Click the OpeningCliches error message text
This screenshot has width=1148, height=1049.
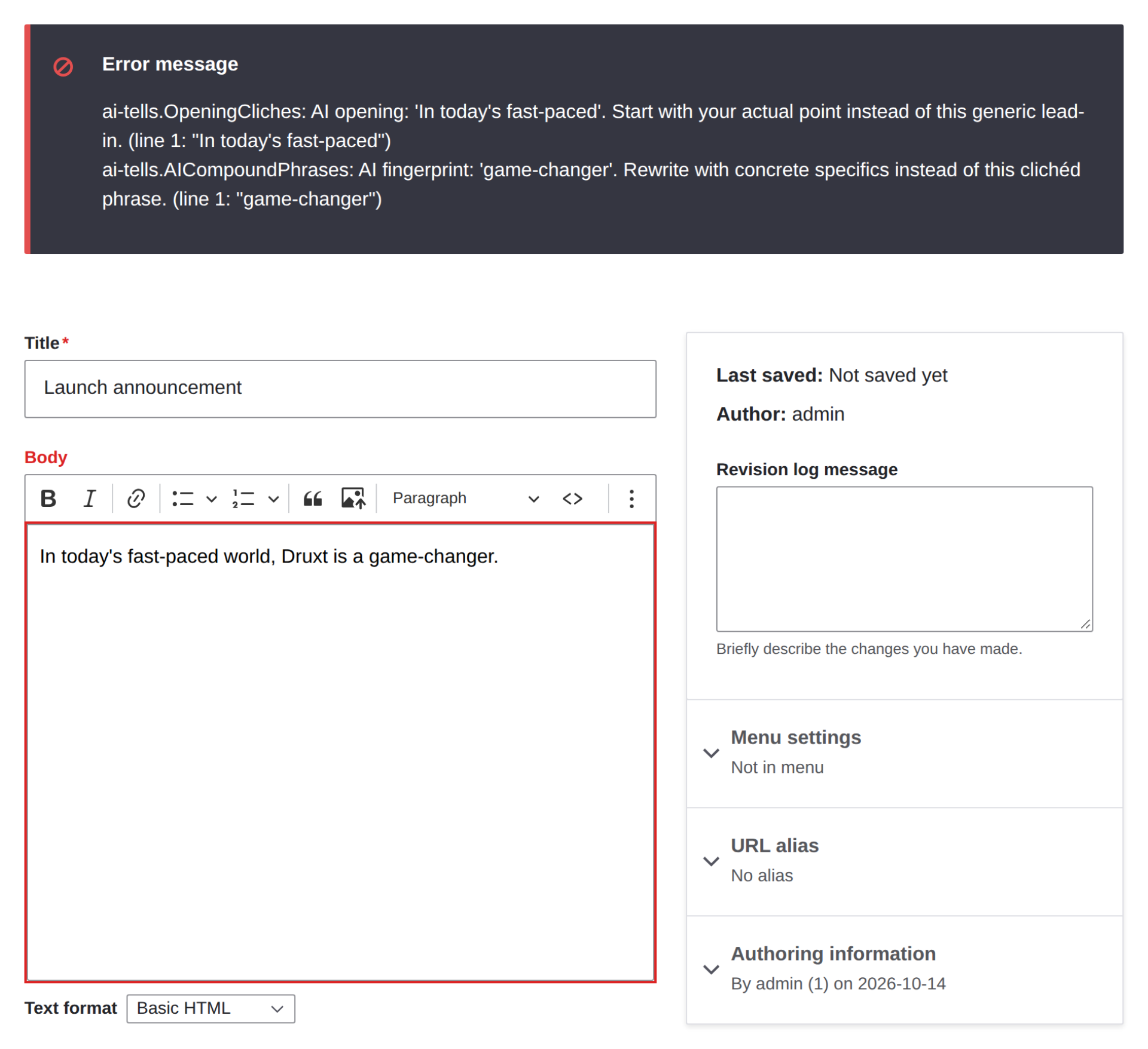pyautogui.click(x=593, y=126)
